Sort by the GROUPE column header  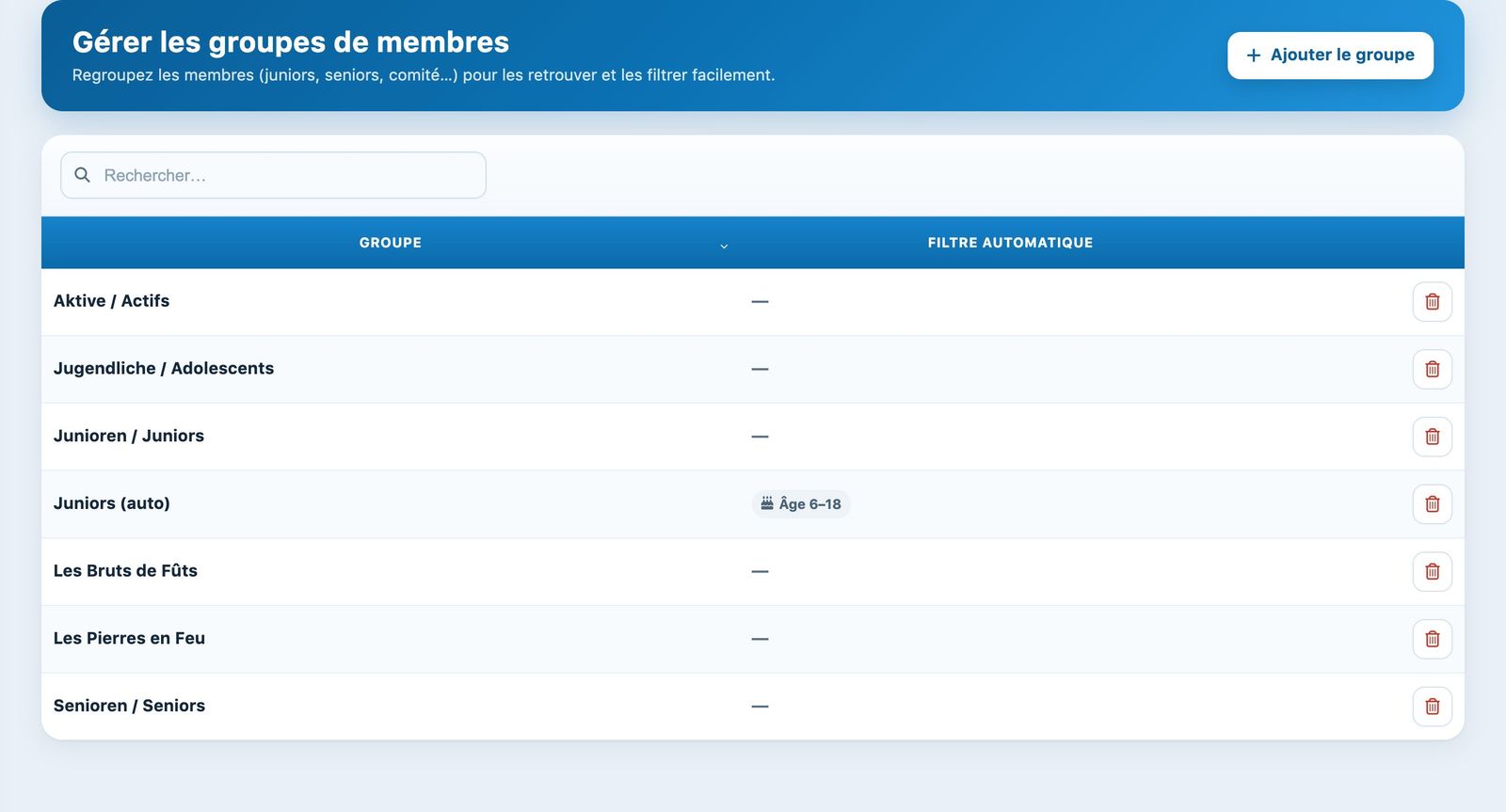click(390, 243)
